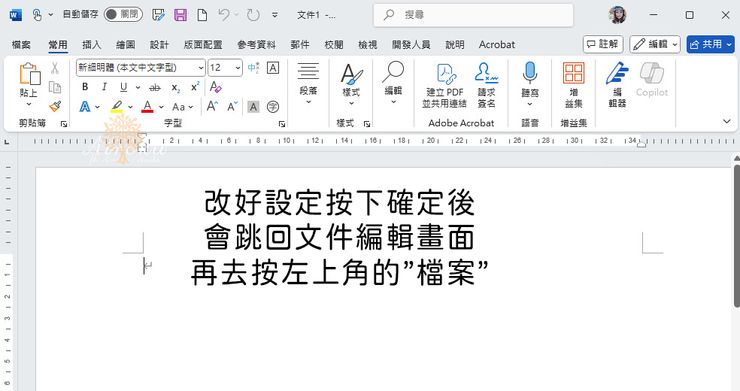This screenshot has height=391, width=740.
Task: Open highlight color dropdown arrow
Action: pos(130,107)
